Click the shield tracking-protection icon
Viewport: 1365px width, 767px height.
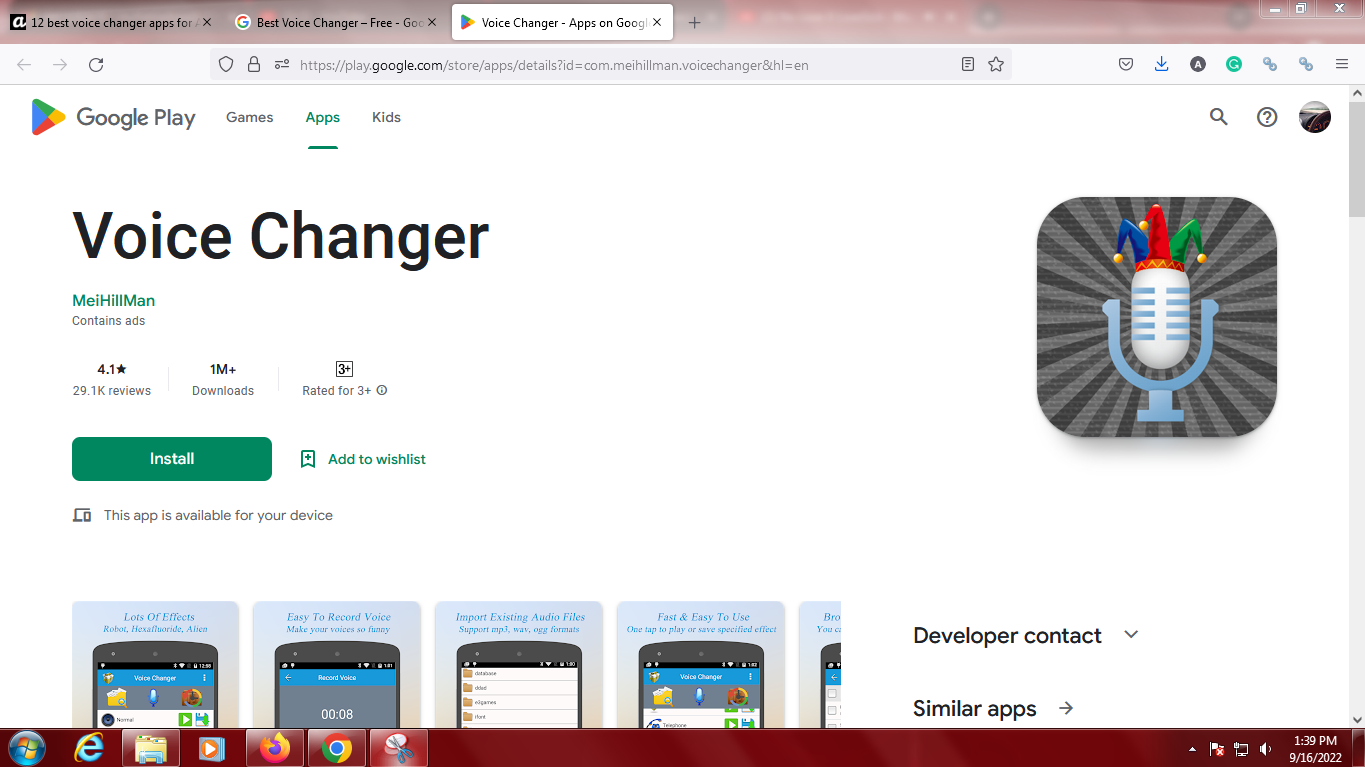(x=226, y=64)
